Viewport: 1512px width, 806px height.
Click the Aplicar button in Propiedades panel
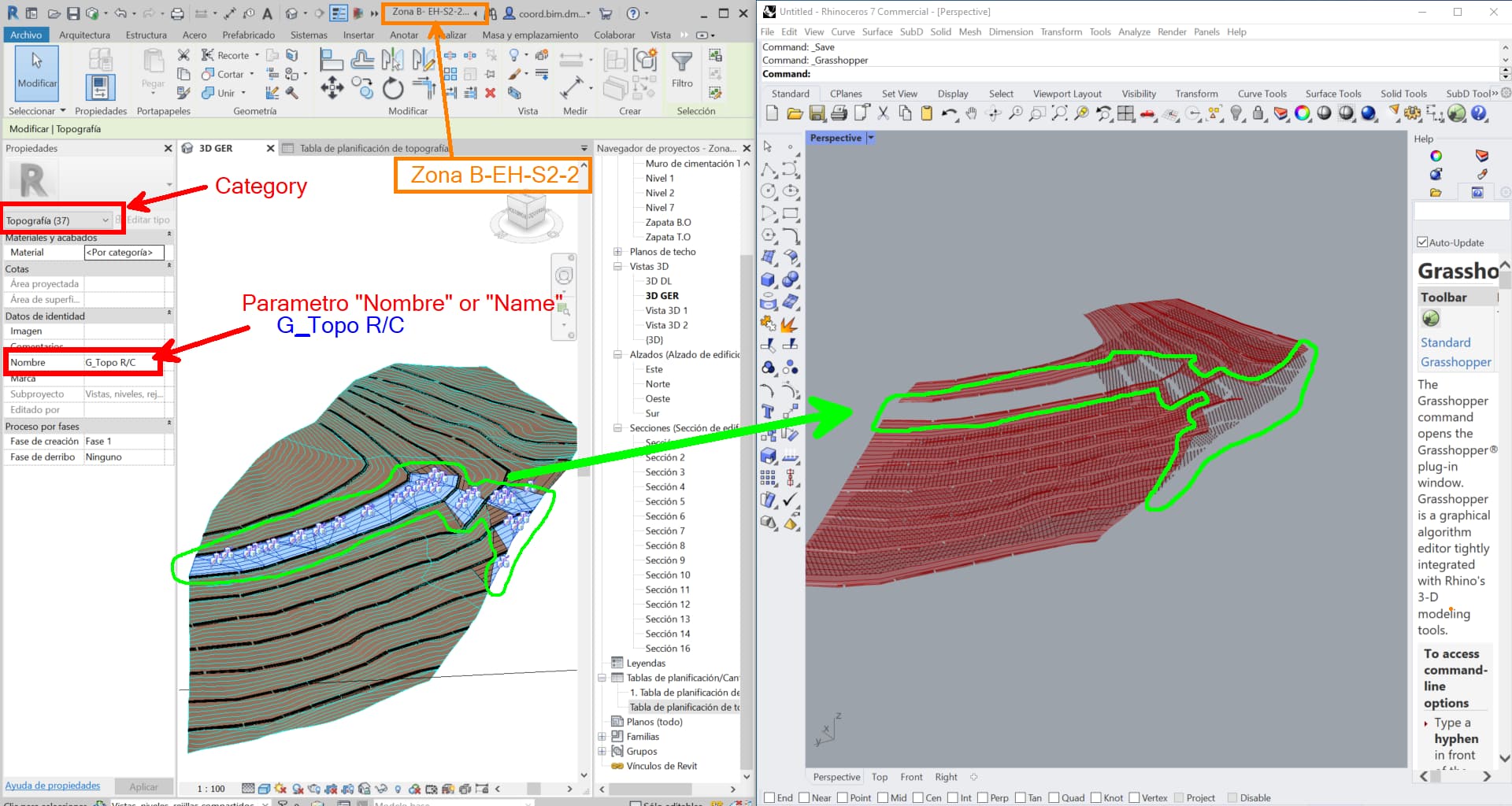coord(144,786)
